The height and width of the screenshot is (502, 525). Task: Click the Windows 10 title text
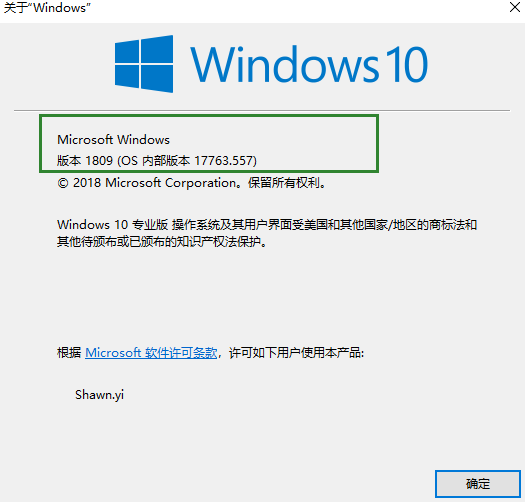pyautogui.click(x=309, y=64)
